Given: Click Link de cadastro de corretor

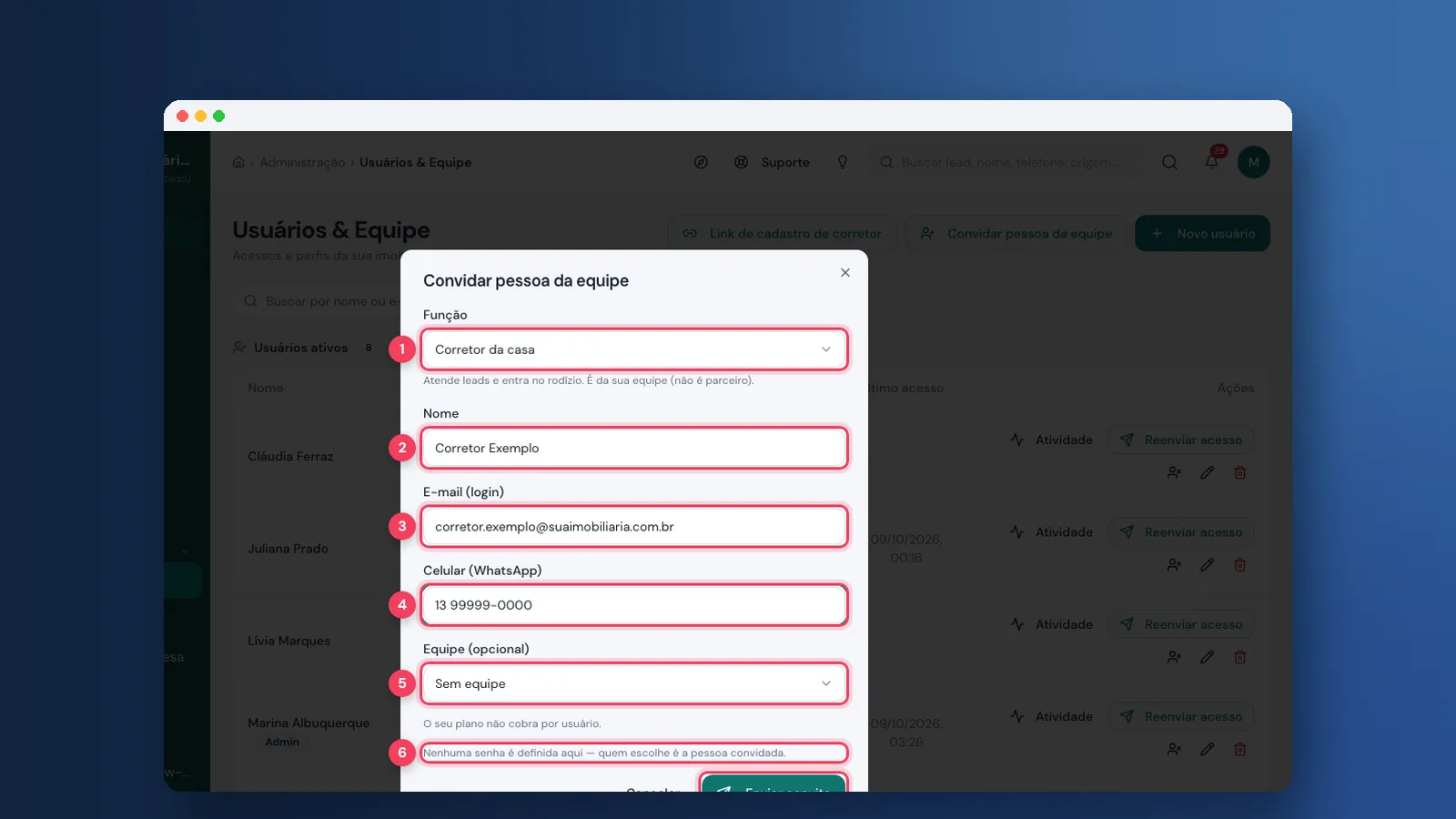Looking at the screenshot, I should (783, 233).
